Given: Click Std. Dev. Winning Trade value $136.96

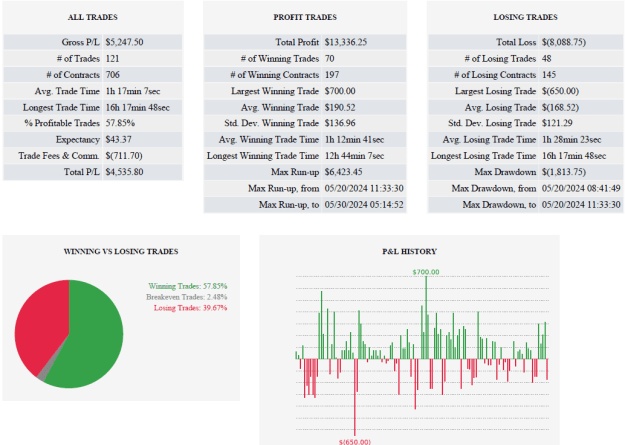Looking at the screenshot, I should 340,123.
